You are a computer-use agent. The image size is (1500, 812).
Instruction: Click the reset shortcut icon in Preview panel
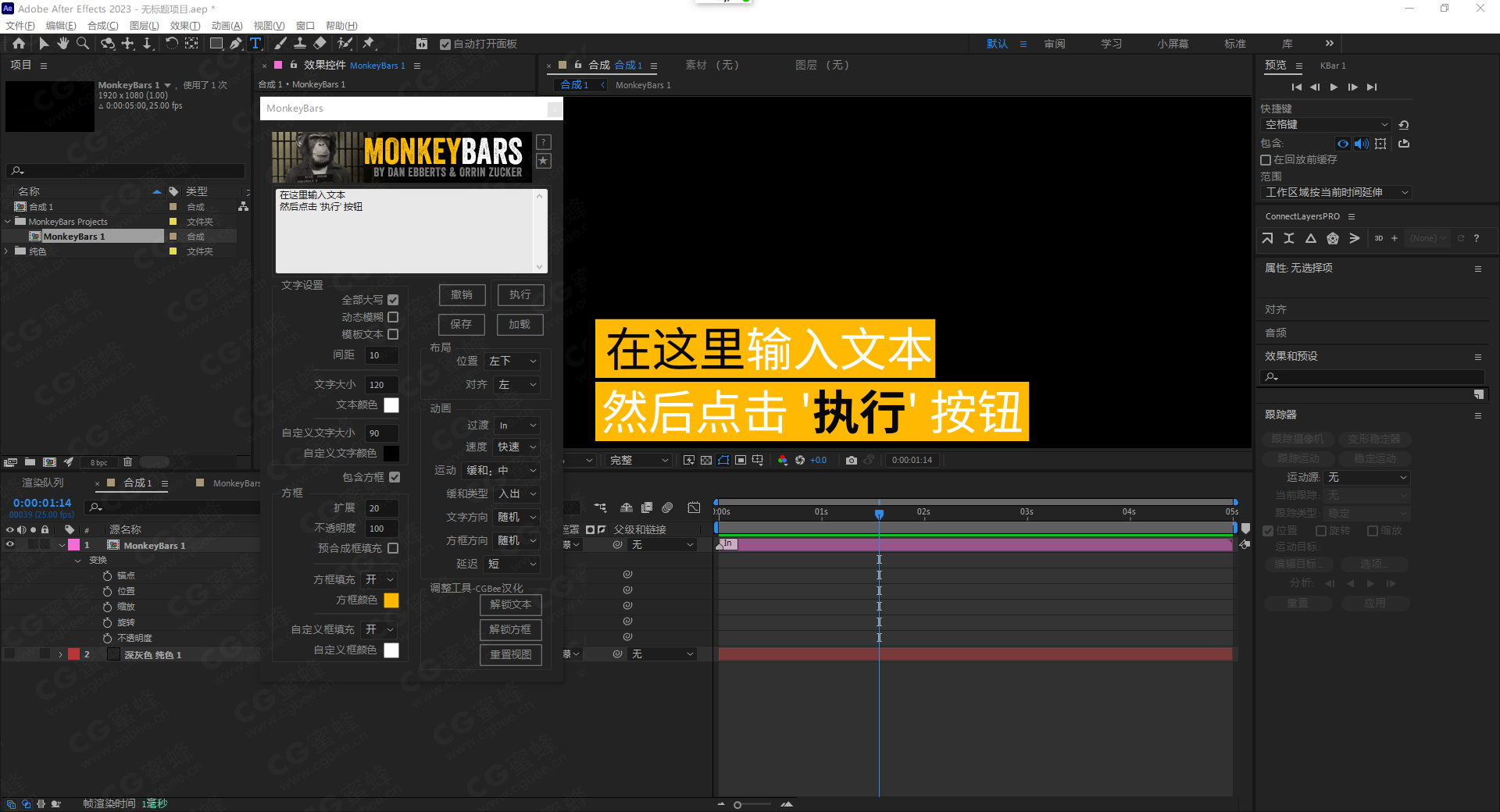click(1404, 125)
